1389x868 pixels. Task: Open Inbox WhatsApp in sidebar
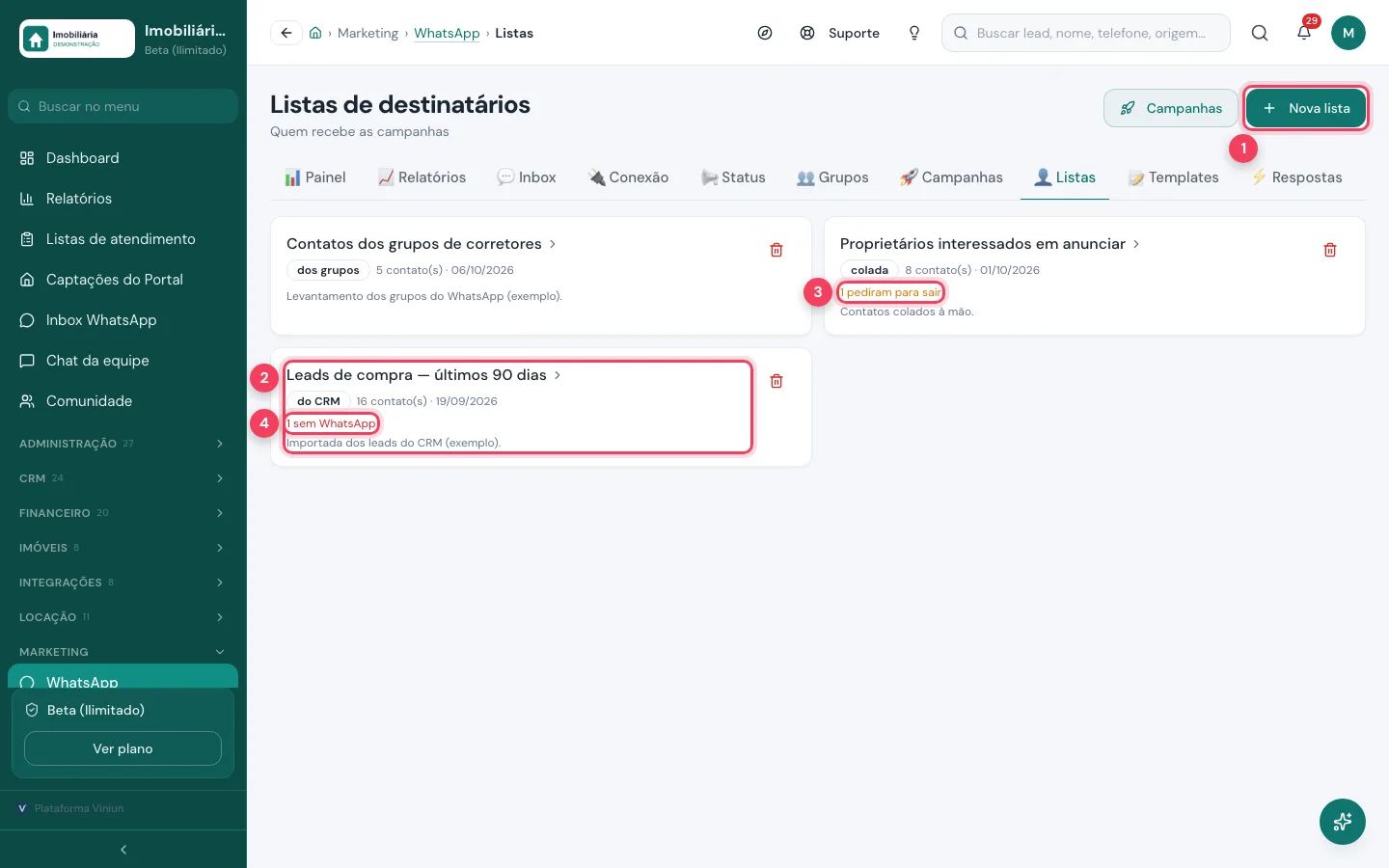(123, 320)
